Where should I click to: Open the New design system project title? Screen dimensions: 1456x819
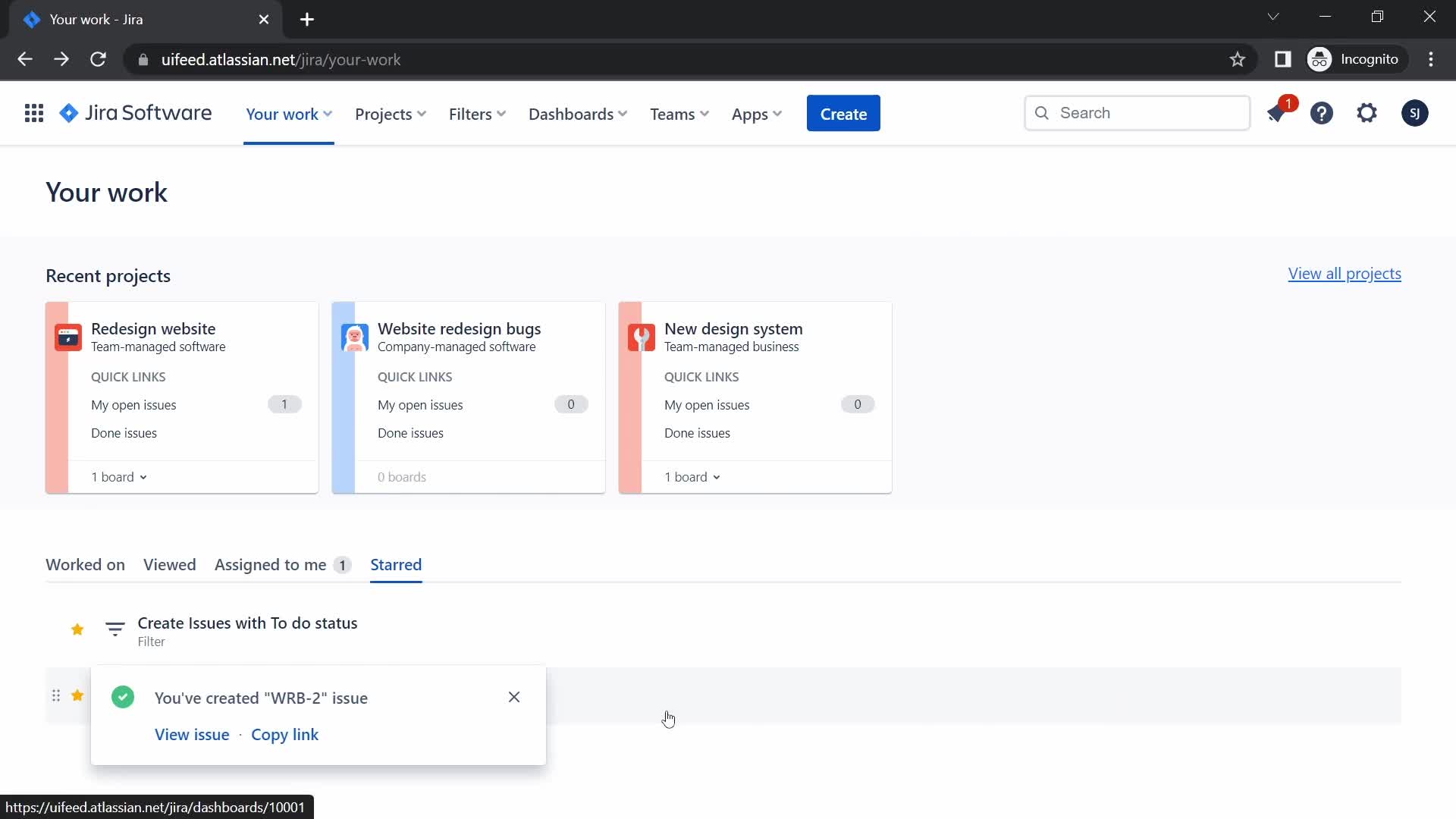coord(733,329)
